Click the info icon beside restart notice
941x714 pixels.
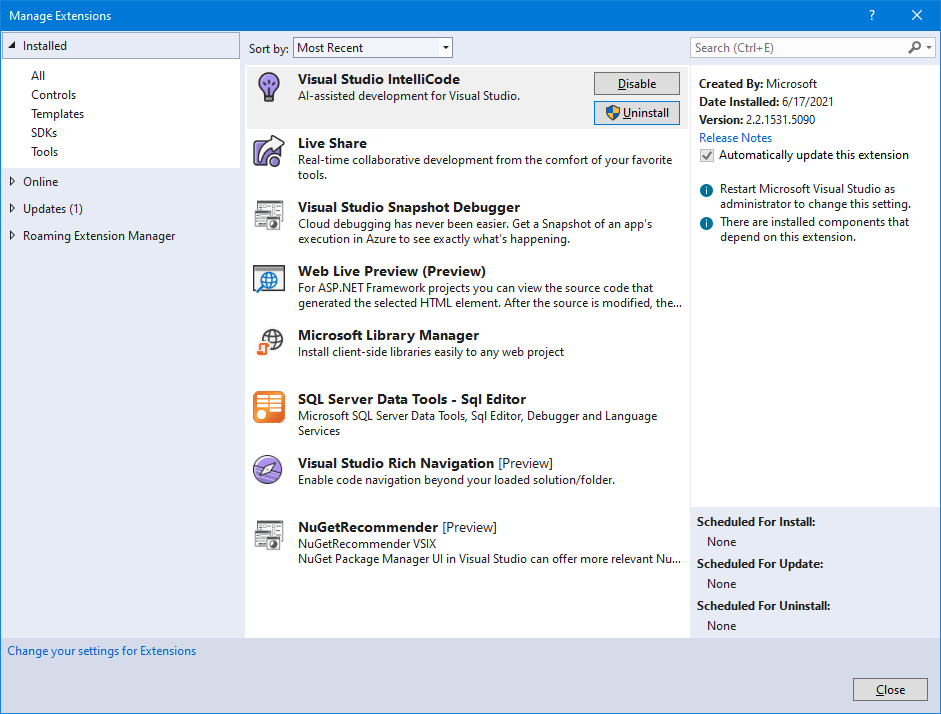[x=707, y=189]
